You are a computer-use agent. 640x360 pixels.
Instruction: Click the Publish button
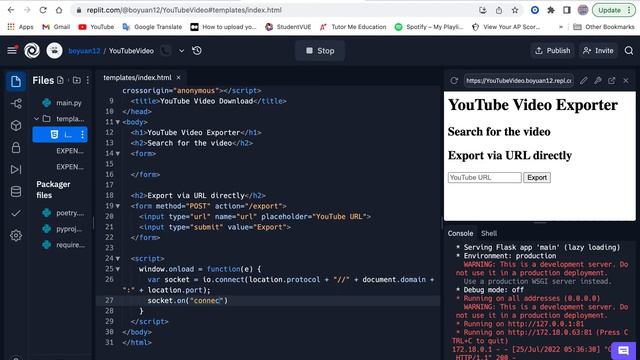point(553,51)
